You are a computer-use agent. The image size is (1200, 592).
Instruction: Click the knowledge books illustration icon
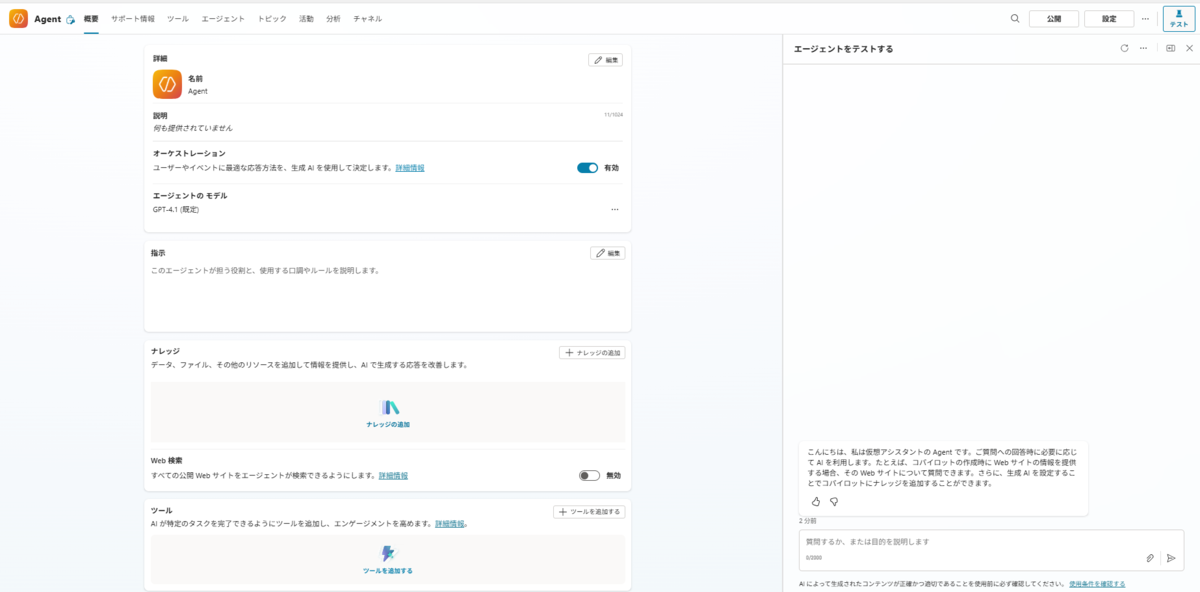pyautogui.click(x=390, y=408)
